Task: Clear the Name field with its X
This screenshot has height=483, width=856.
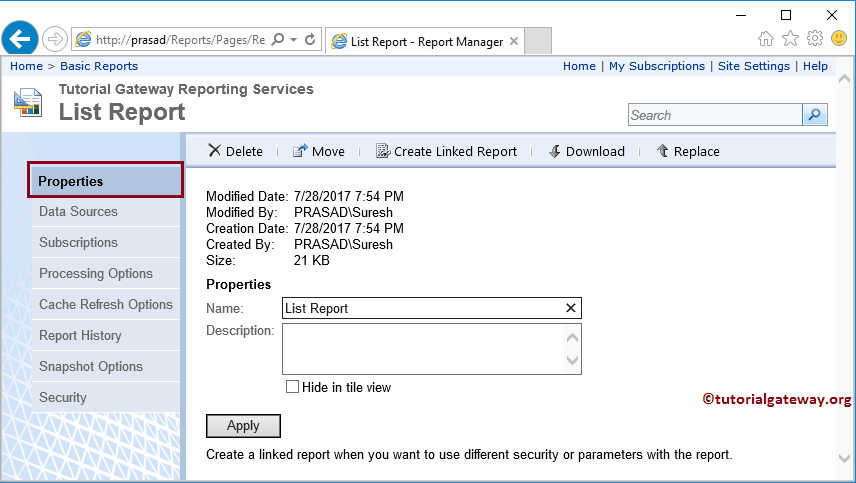Action: coord(570,308)
